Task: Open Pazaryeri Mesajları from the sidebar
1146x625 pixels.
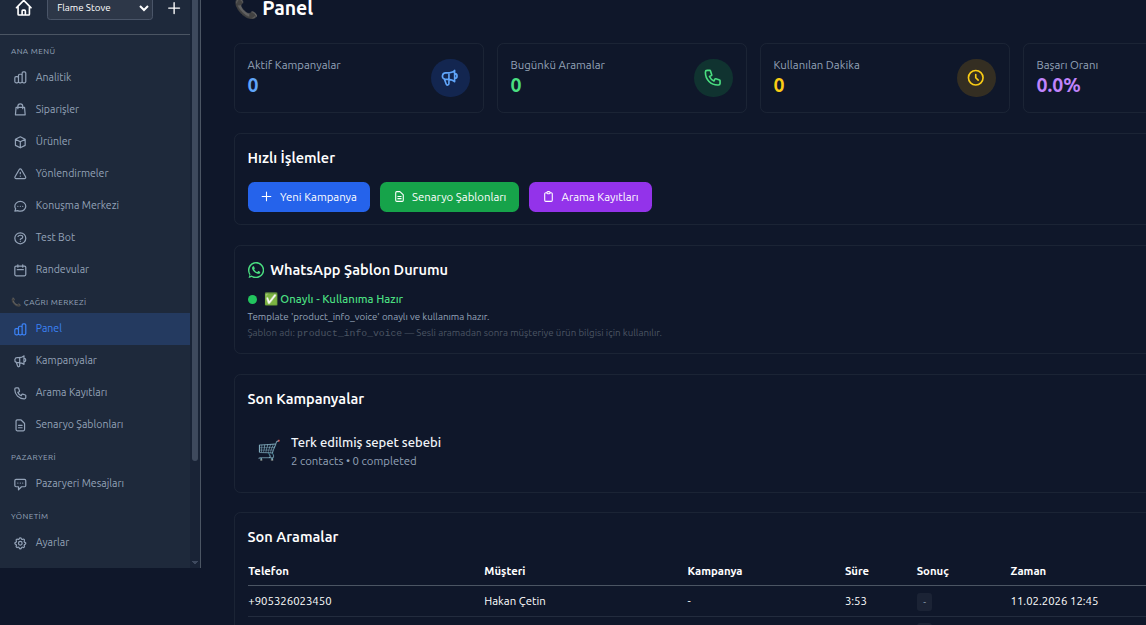Action: click(79, 483)
